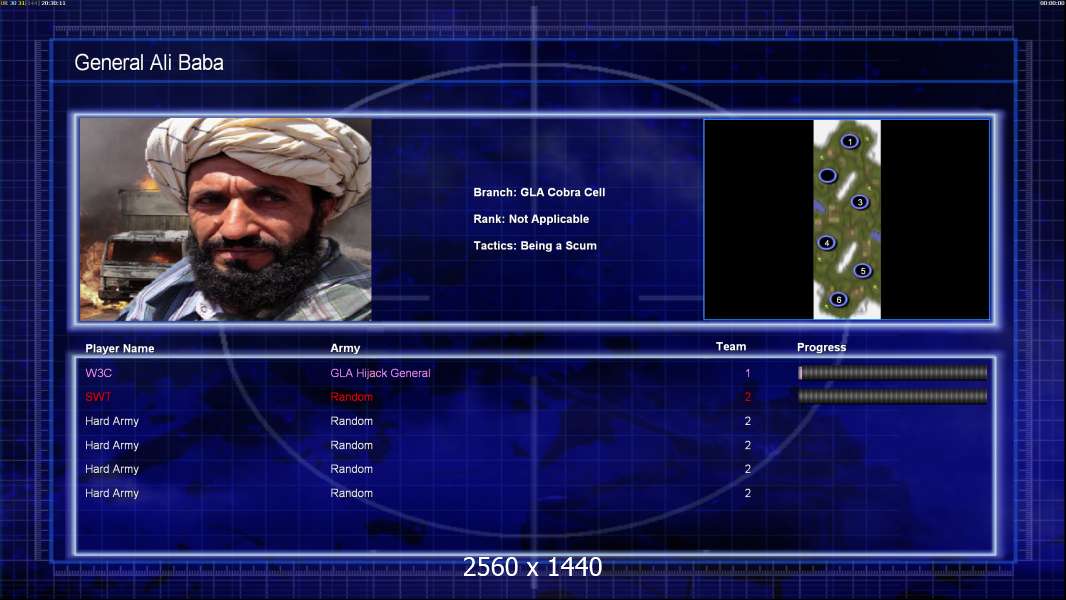Choose start position 5 on the minimap

(862, 270)
